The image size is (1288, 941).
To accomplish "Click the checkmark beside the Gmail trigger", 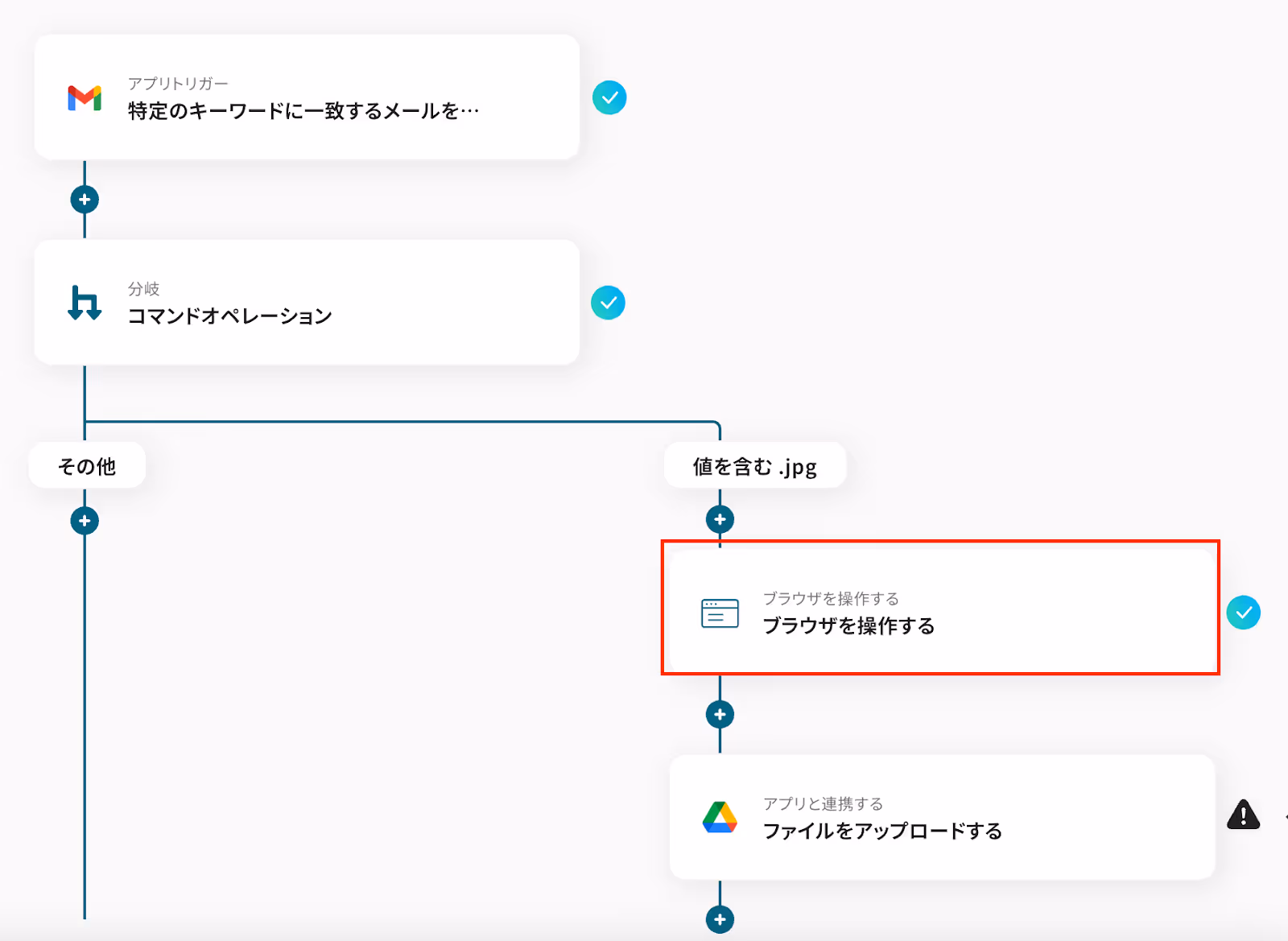I will click(x=609, y=97).
